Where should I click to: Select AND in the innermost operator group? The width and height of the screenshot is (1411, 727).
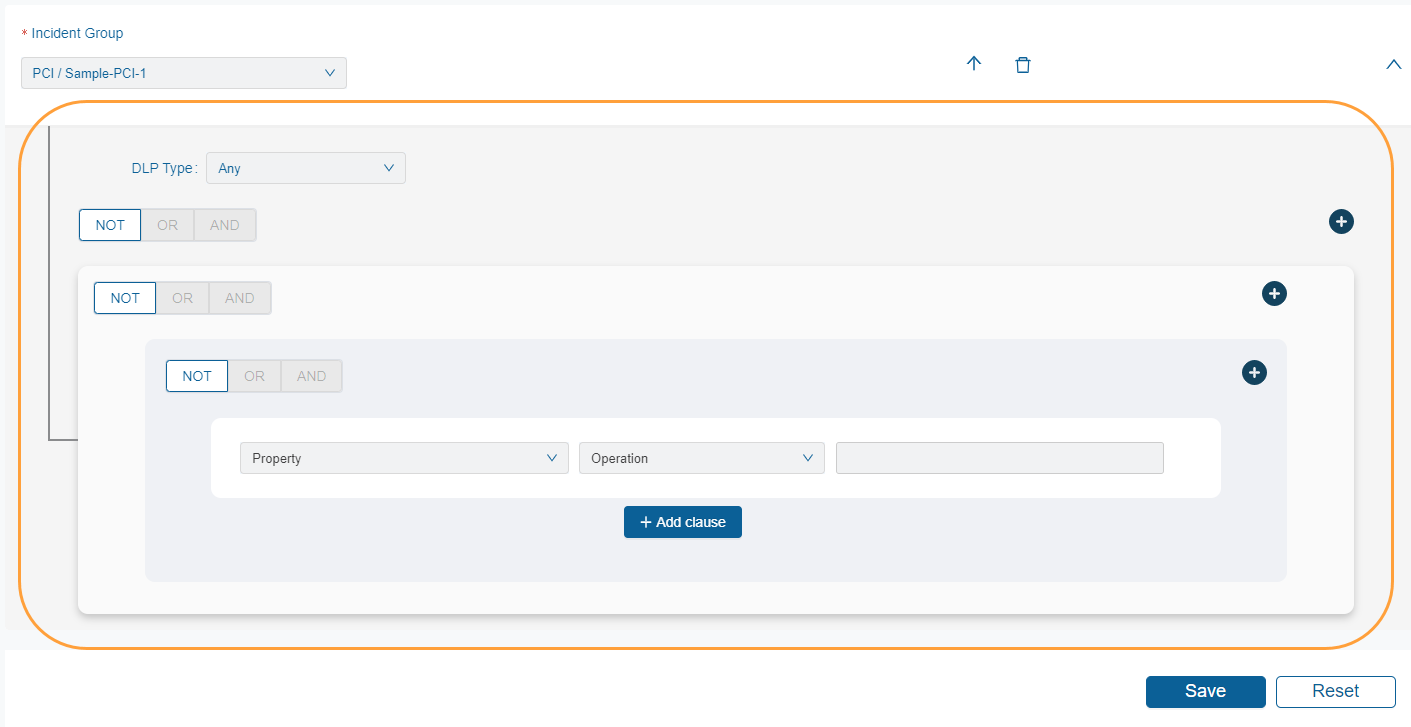311,375
